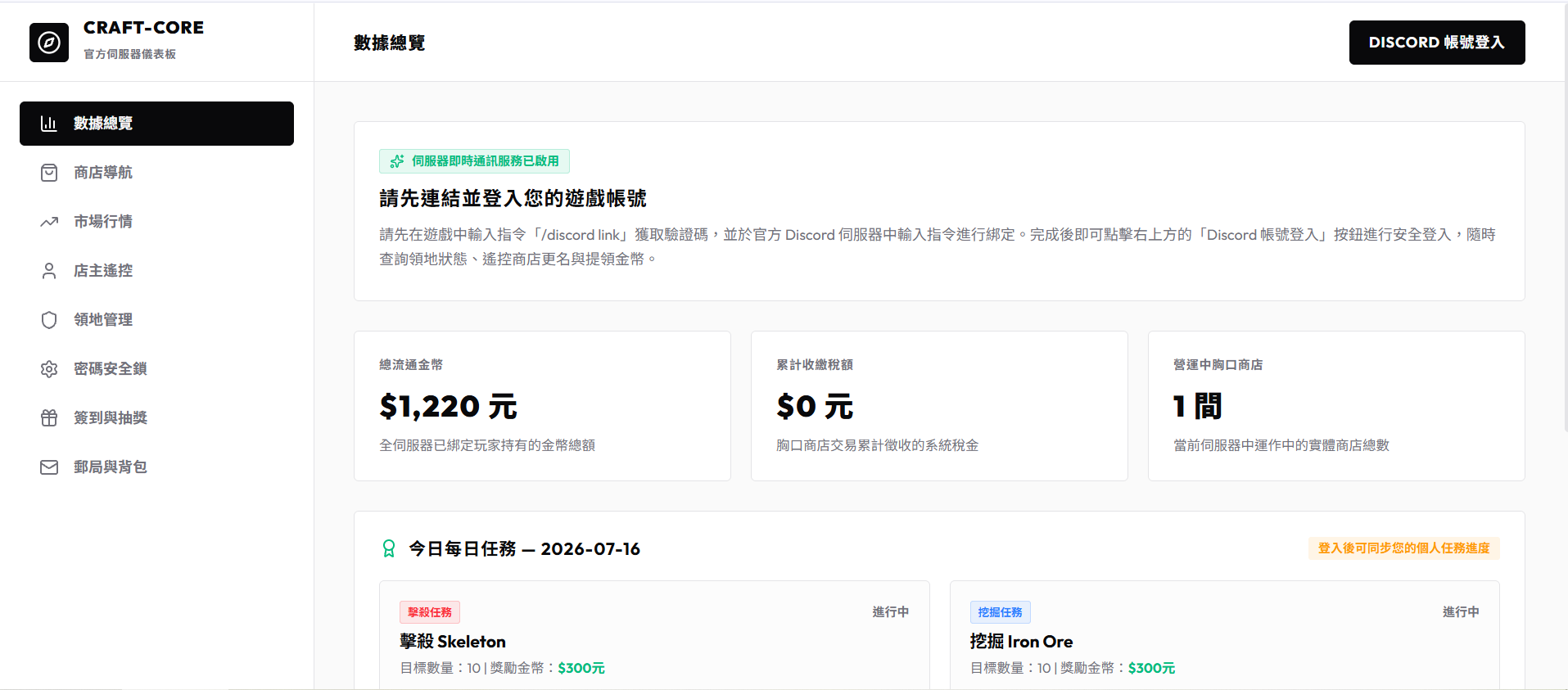Click the bar chart icon beside 數據總覽

pos(49,124)
